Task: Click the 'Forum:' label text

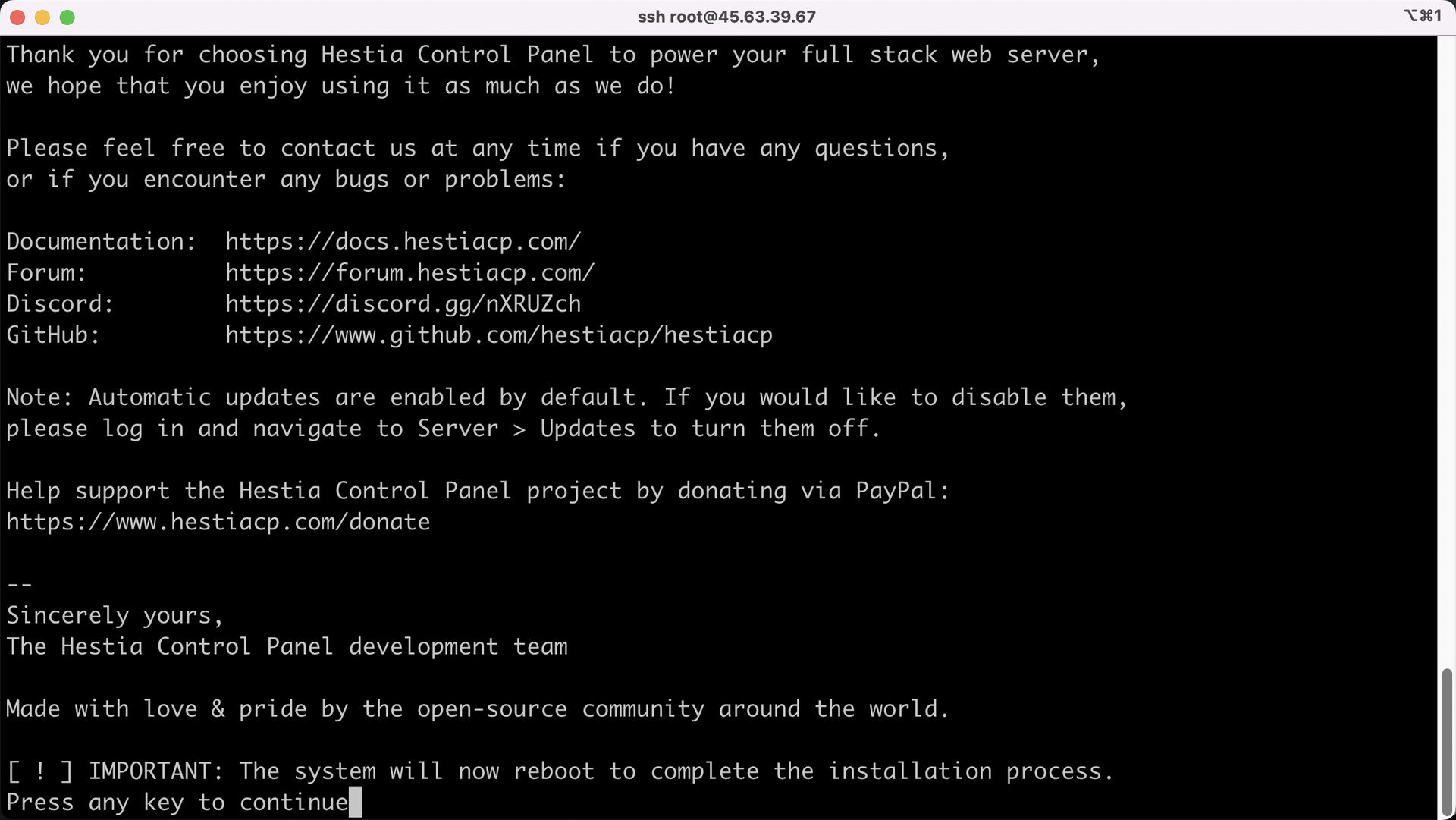Action: pyautogui.click(x=46, y=273)
